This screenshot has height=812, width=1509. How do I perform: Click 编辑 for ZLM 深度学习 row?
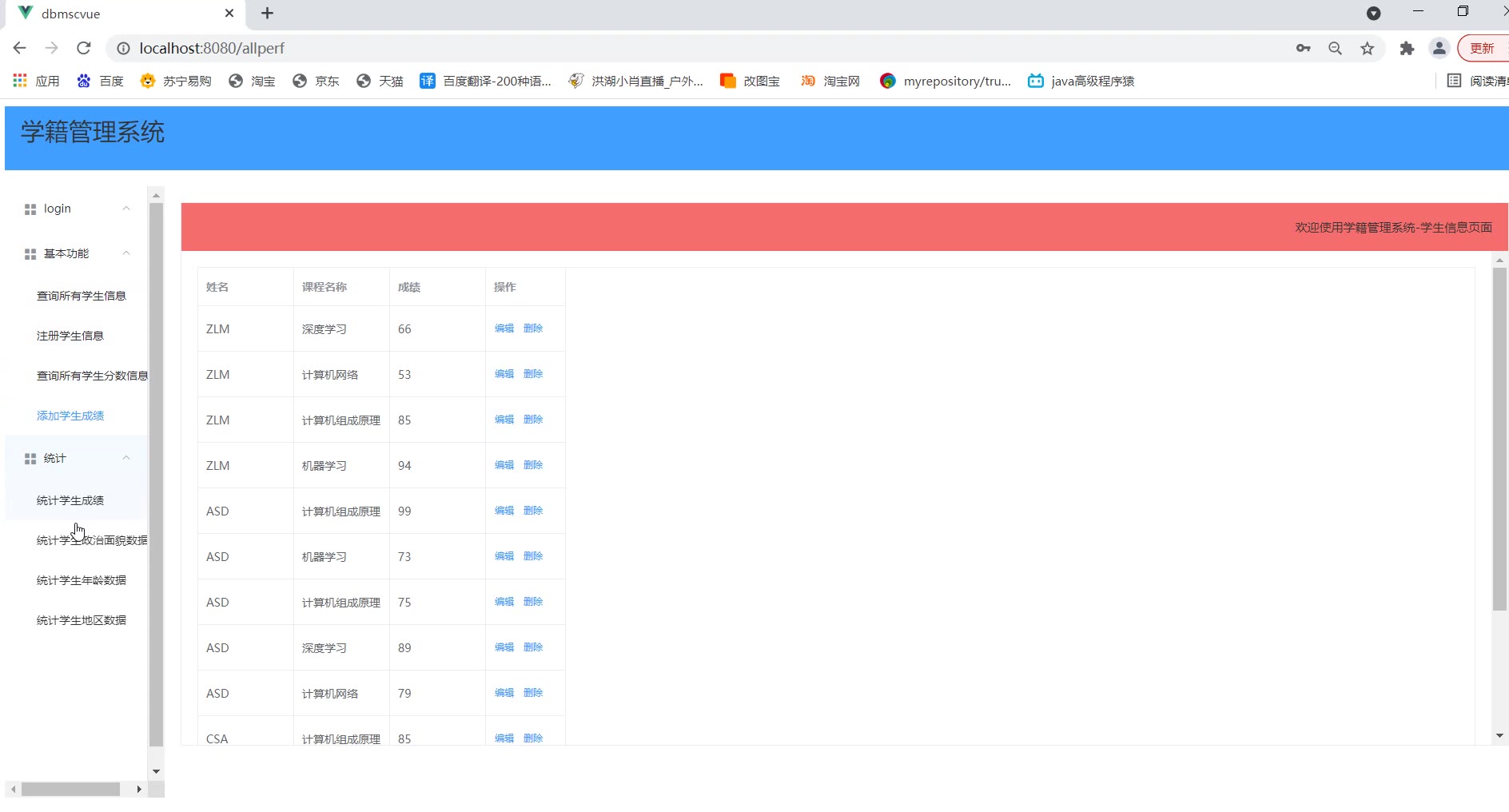504,328
